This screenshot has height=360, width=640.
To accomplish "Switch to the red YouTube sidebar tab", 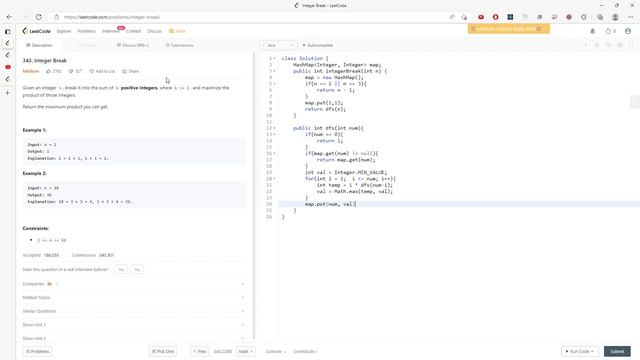I will click(x=8, y=67).
